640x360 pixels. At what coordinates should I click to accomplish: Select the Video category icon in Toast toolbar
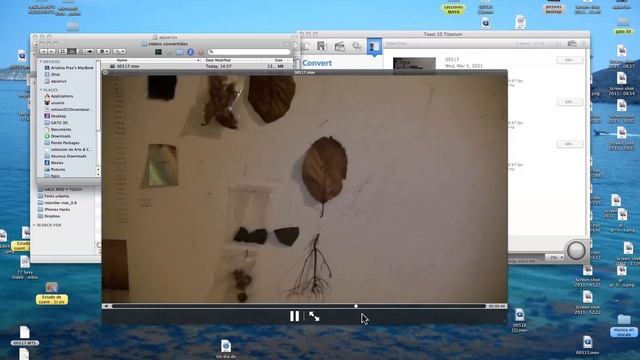(x=340, y=47)
